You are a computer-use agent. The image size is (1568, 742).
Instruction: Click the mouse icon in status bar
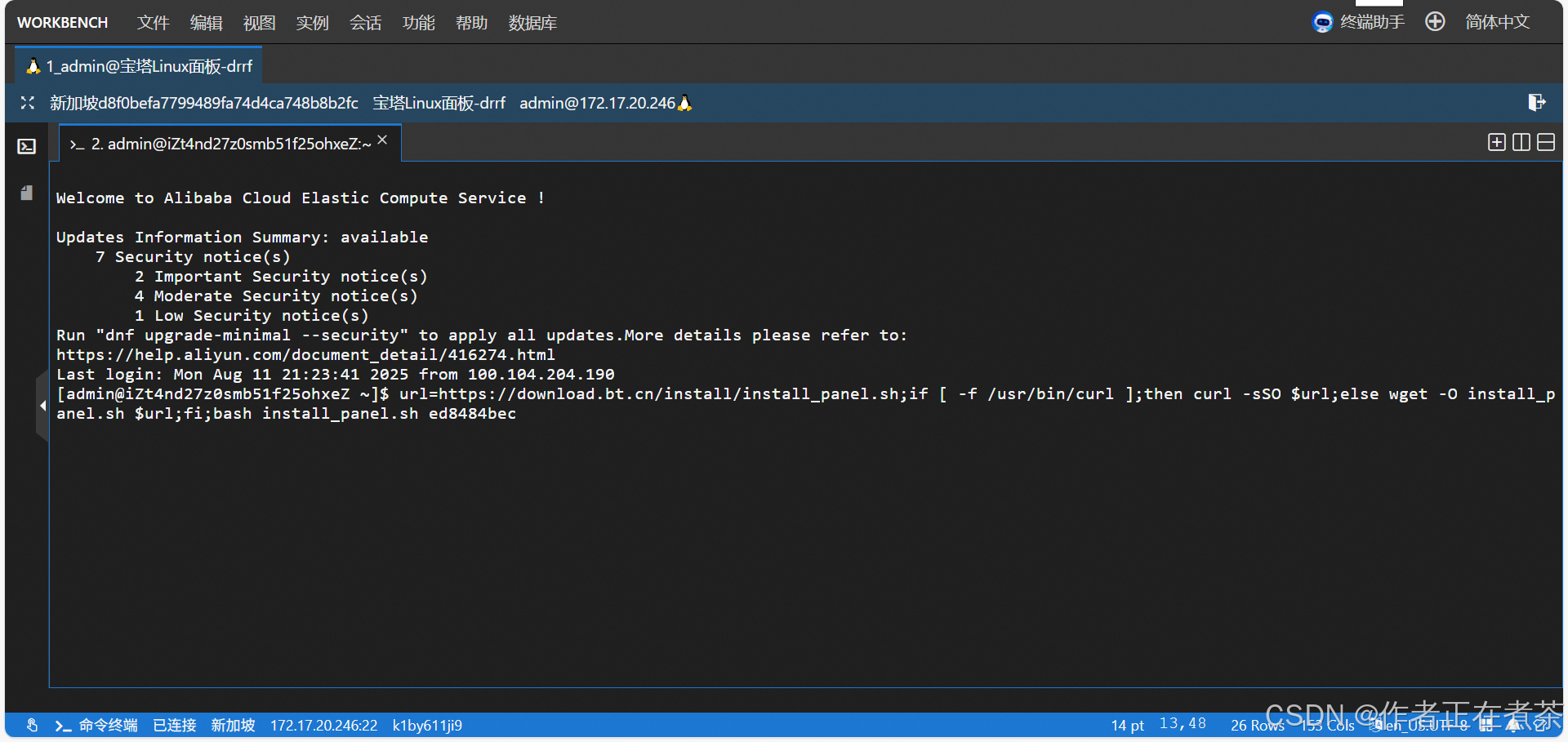coord(32,725)
